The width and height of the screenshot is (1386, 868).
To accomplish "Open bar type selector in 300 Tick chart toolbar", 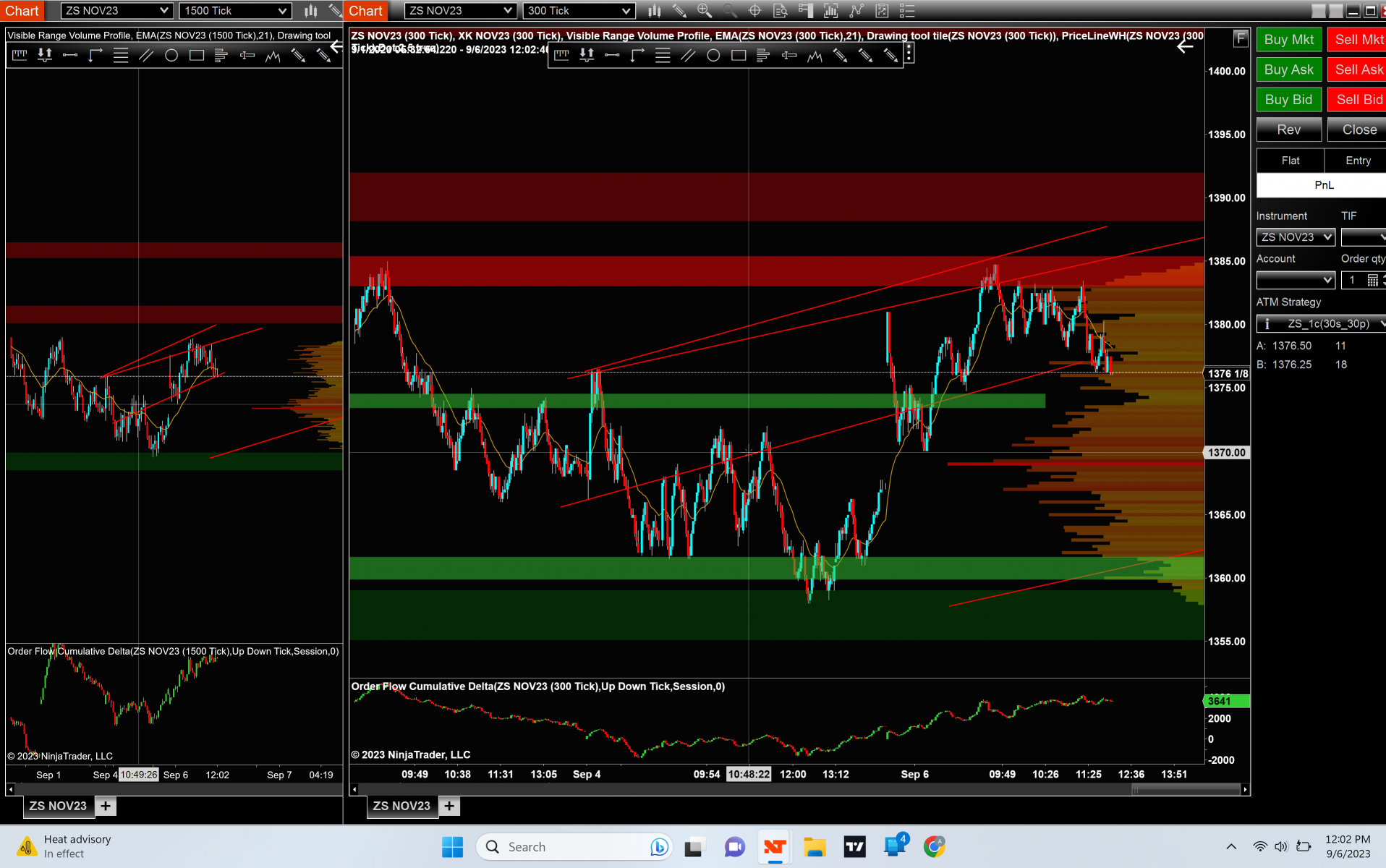I will 654,11.
